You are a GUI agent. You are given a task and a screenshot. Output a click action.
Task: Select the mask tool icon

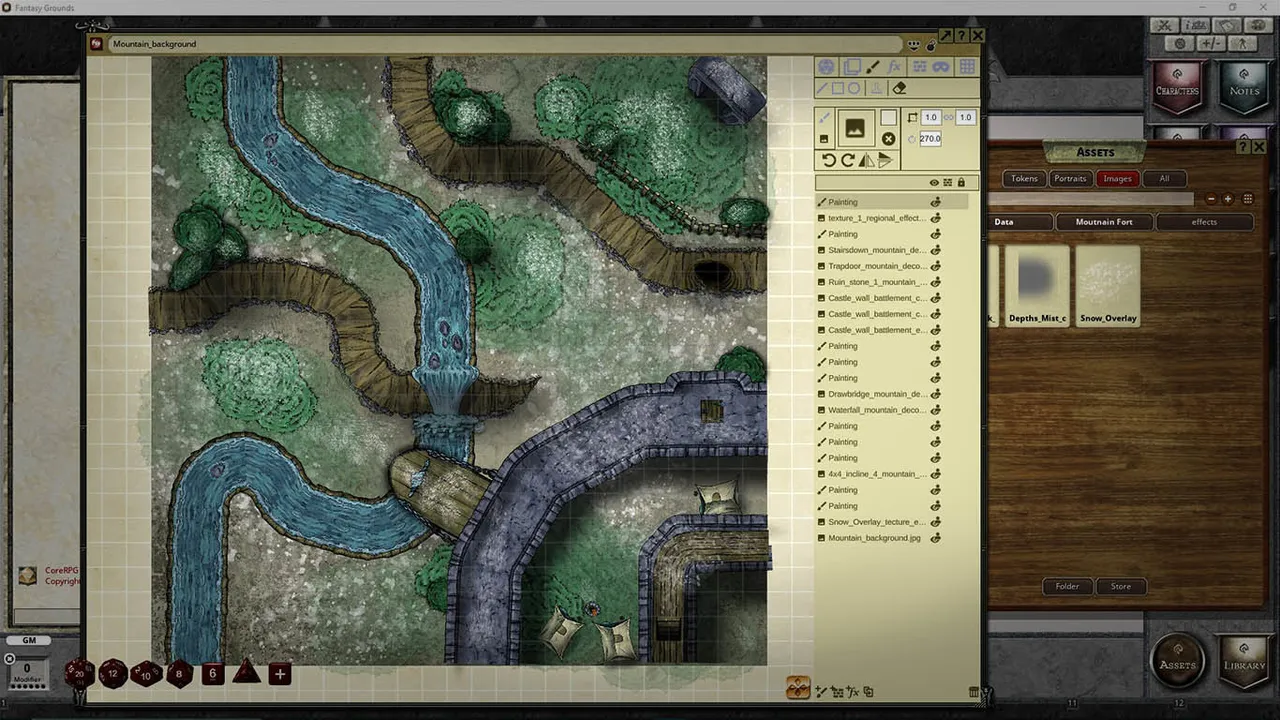point(941,67)
